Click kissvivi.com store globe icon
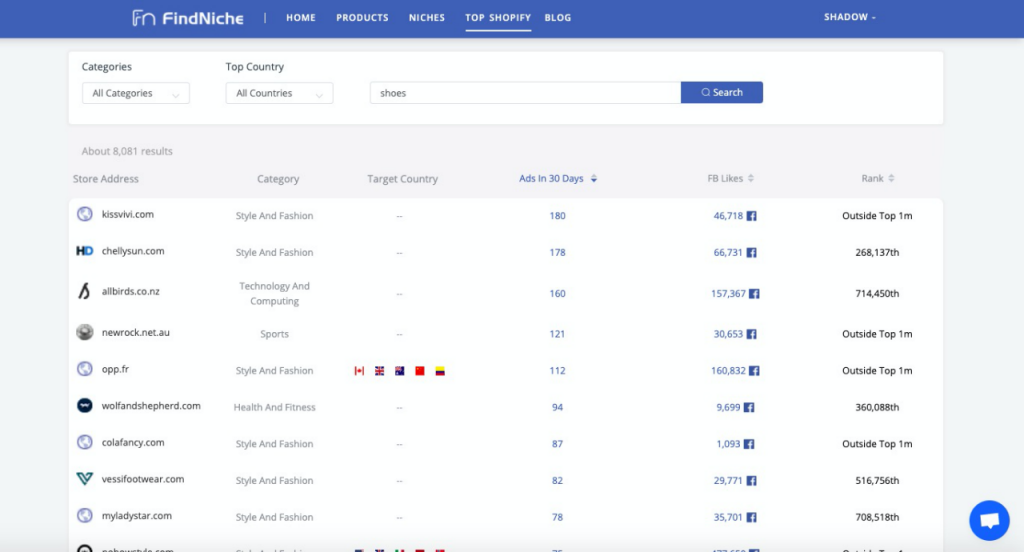 tap(84, 214)
